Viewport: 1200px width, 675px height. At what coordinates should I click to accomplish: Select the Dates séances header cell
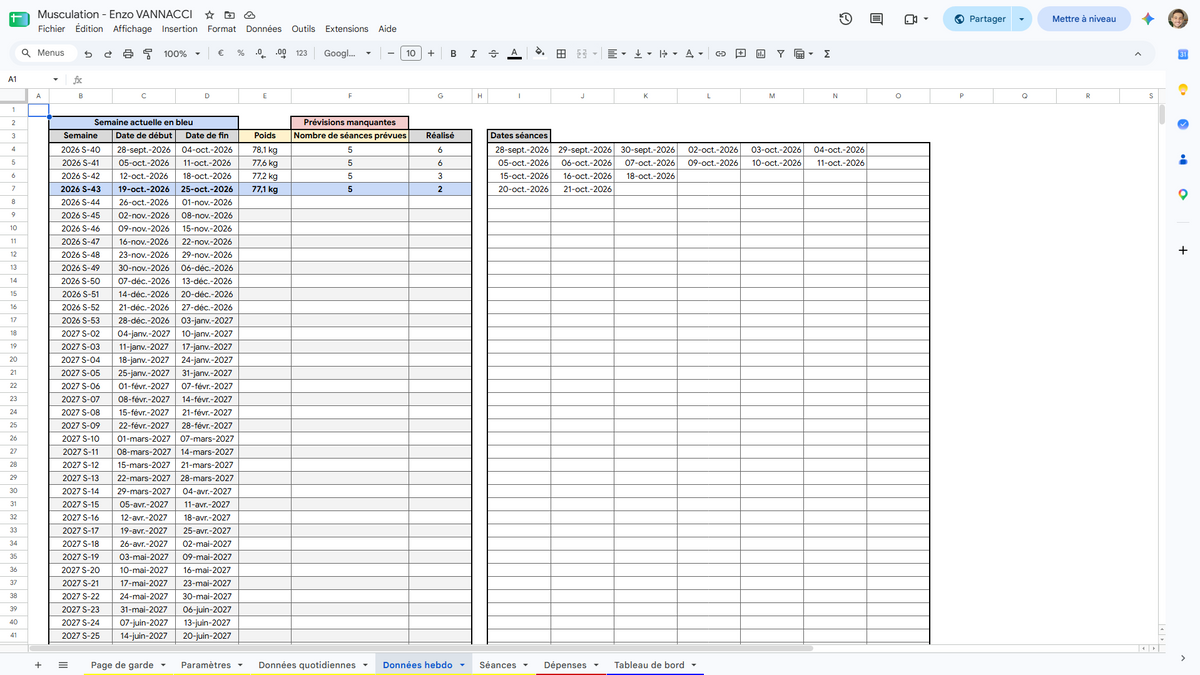519,135
